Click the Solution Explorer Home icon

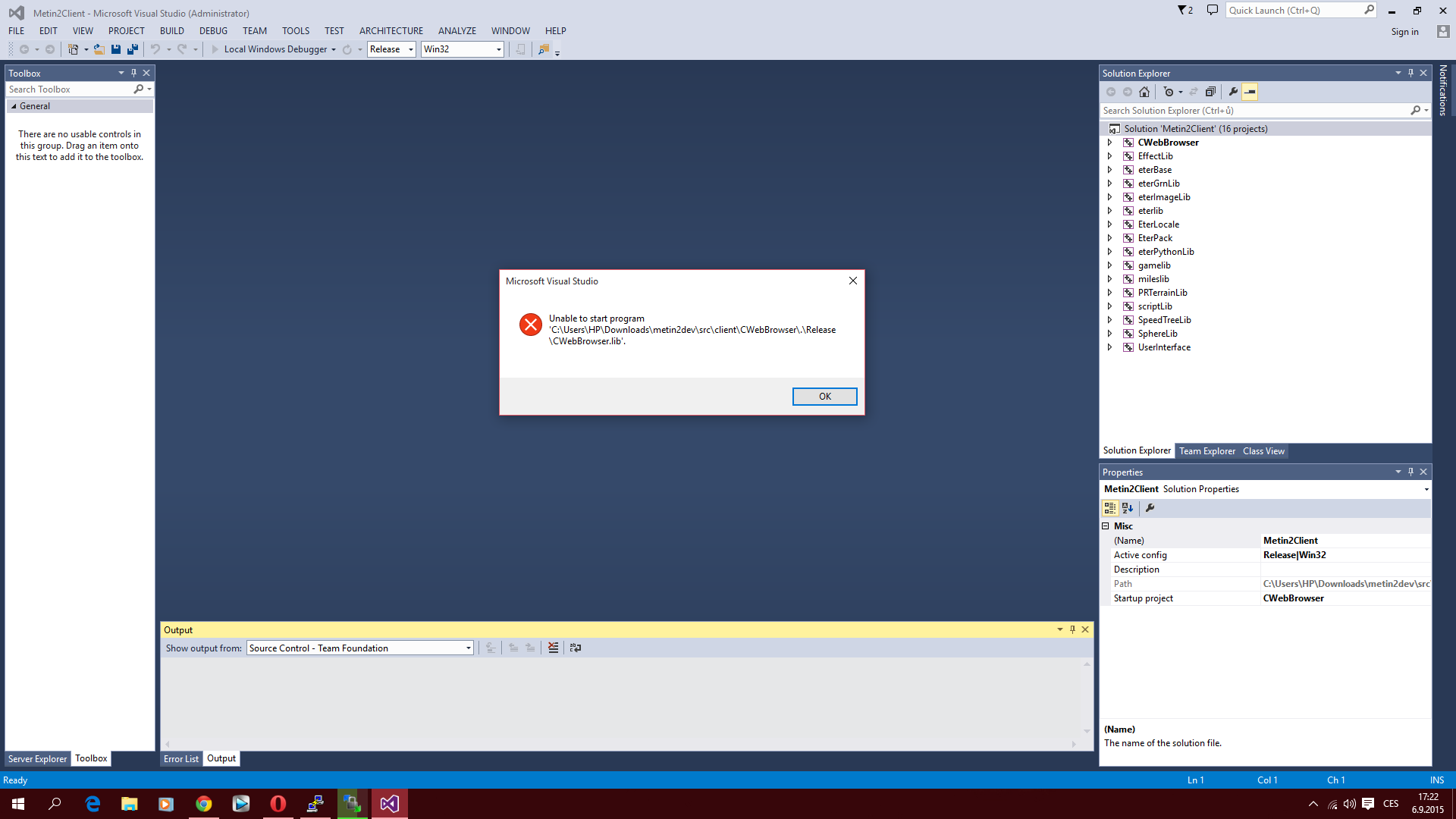pos(1144,92)
